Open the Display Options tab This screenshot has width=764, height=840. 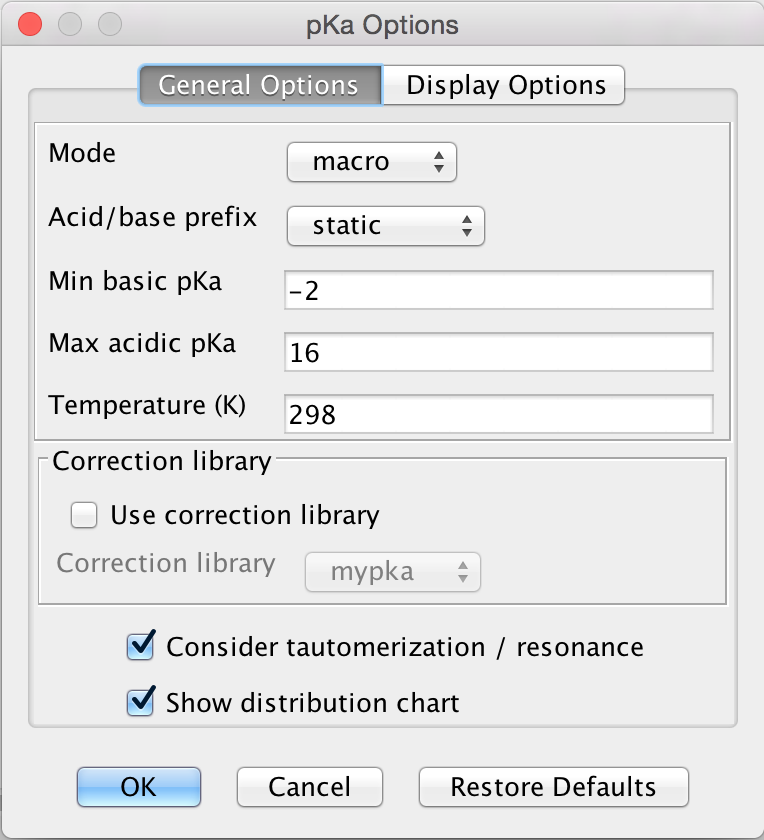pyautogui.click(x=505, y=85)
